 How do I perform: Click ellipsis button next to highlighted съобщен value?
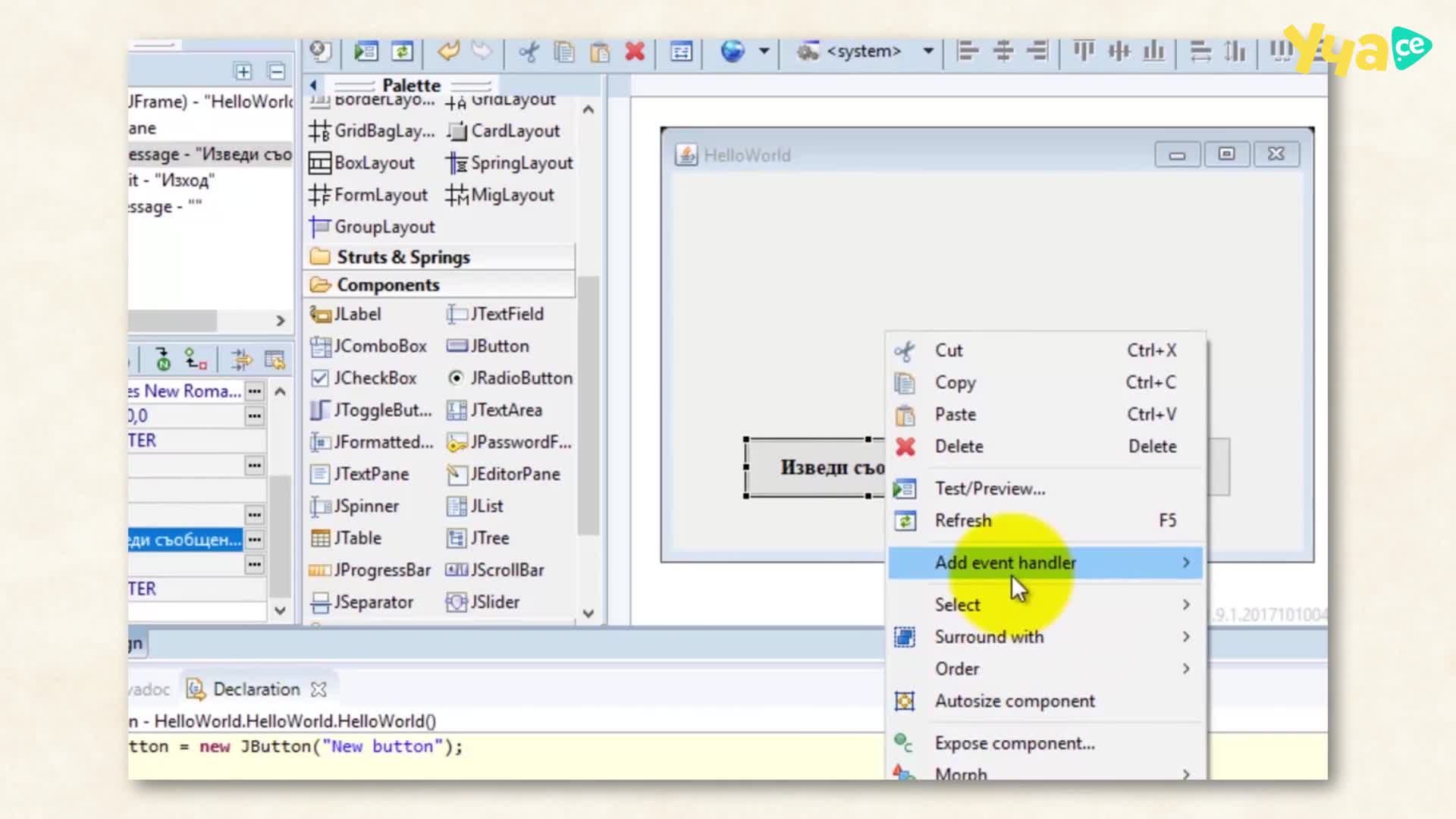point(255,540)
